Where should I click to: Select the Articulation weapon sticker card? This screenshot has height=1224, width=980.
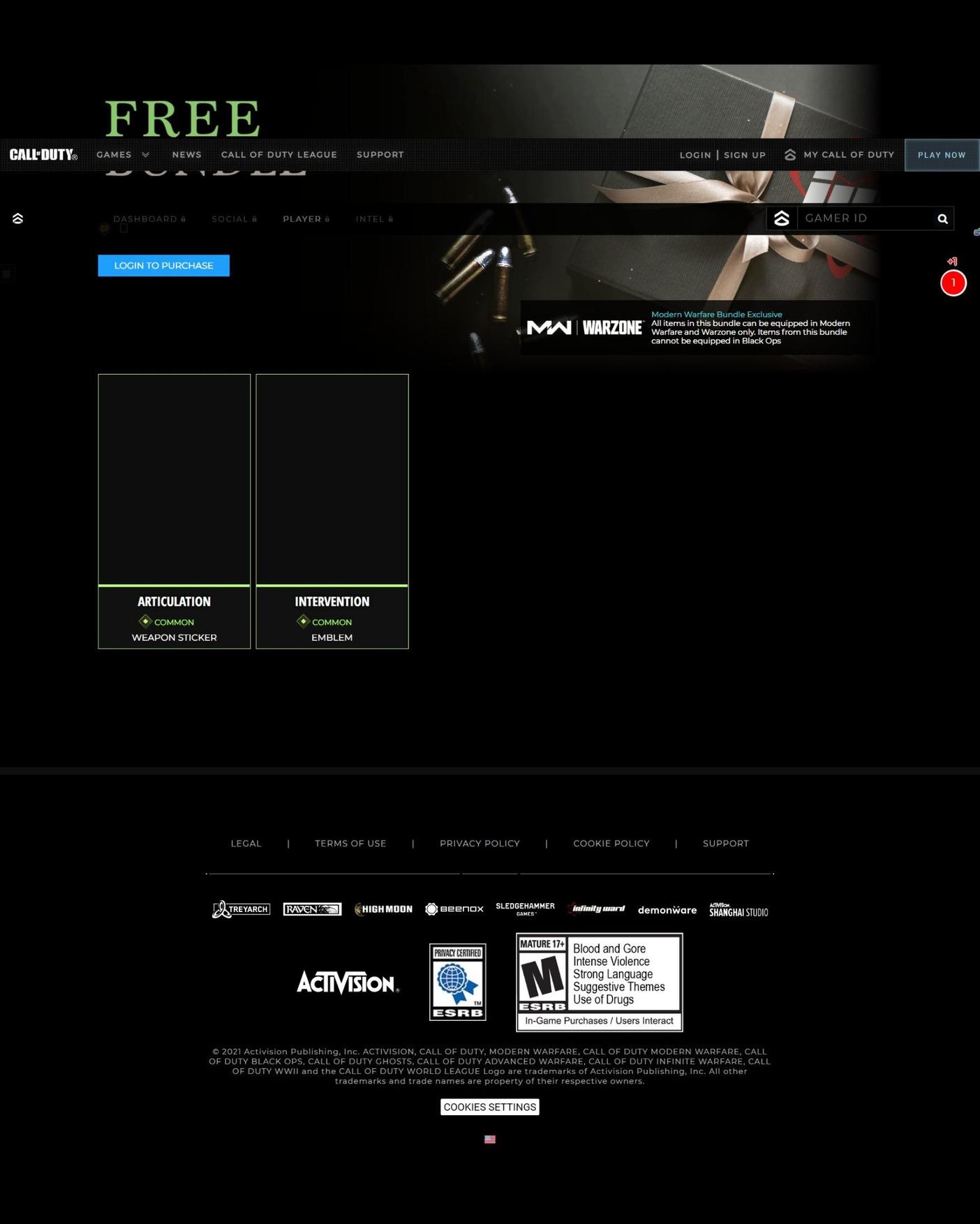[x=174, y=511]
